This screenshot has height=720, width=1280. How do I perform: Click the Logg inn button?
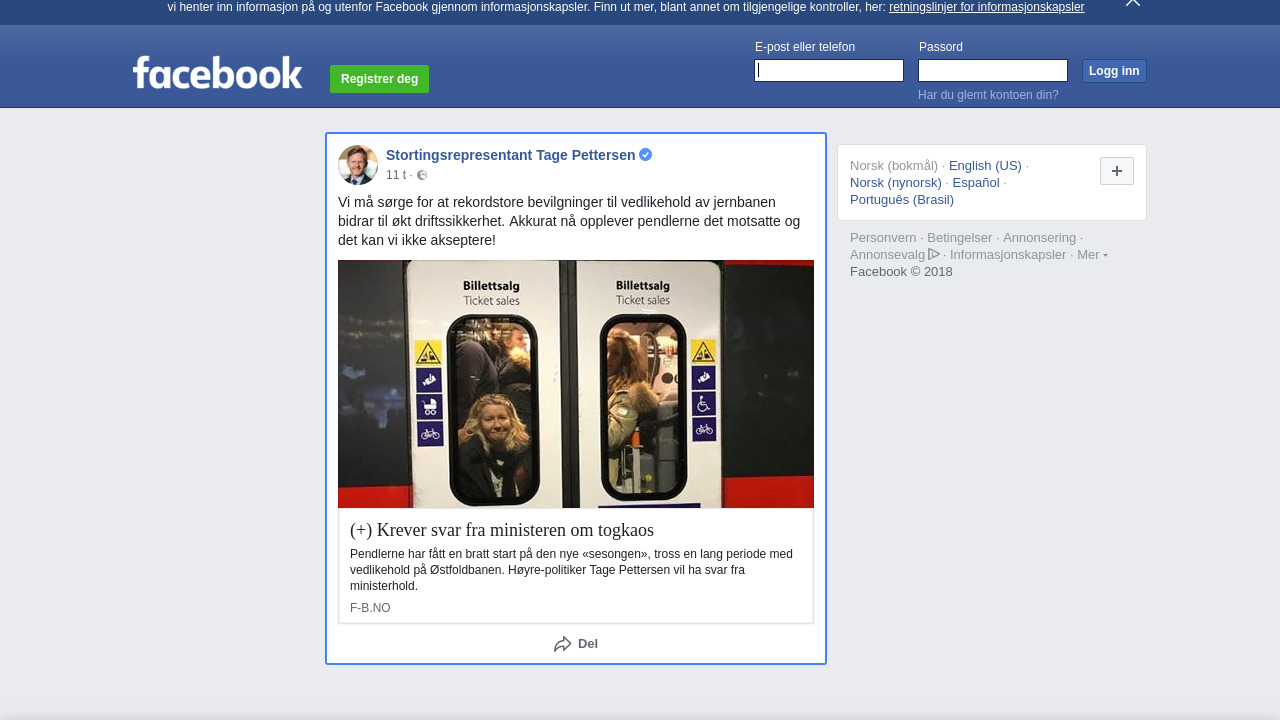pos(1114,71)
